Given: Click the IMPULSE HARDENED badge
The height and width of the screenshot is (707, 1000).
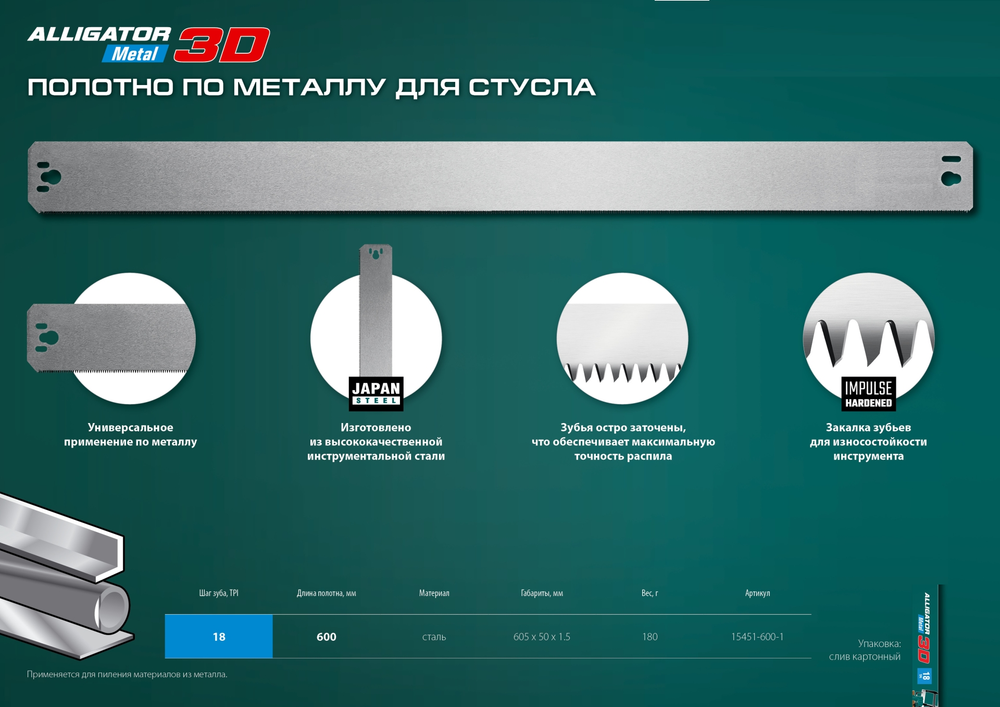Looking at the screenshot, I should click(868, 393).
